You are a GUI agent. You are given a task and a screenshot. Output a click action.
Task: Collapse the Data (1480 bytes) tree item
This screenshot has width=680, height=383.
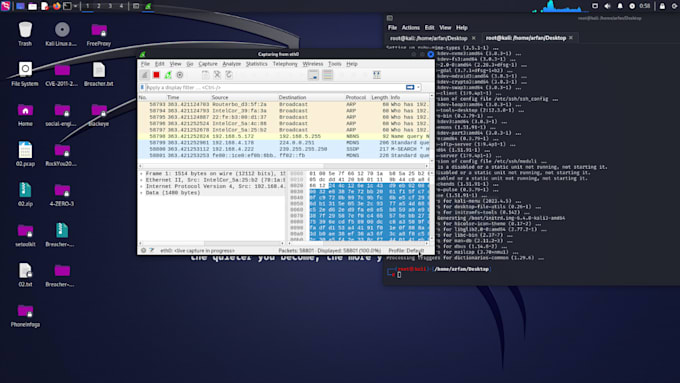[141, 193]
